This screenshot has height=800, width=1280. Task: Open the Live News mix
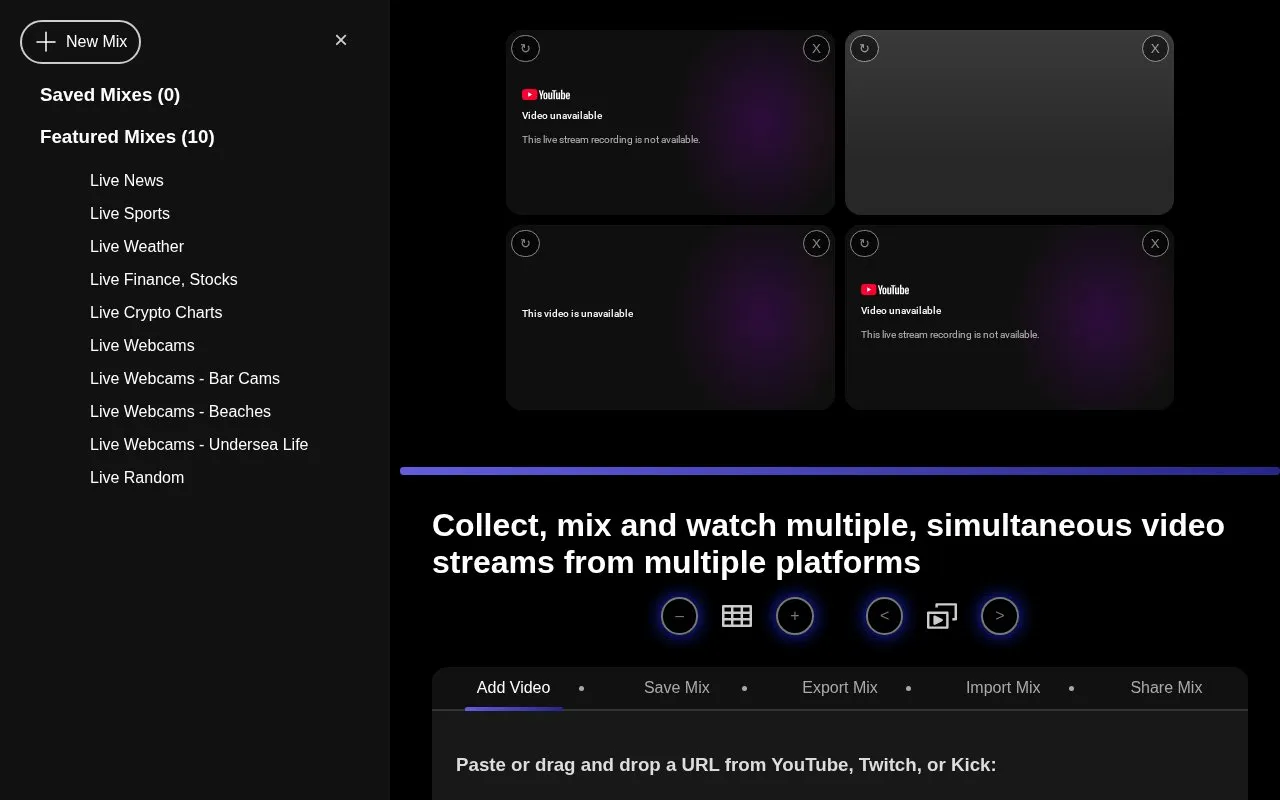coord(127,181)
